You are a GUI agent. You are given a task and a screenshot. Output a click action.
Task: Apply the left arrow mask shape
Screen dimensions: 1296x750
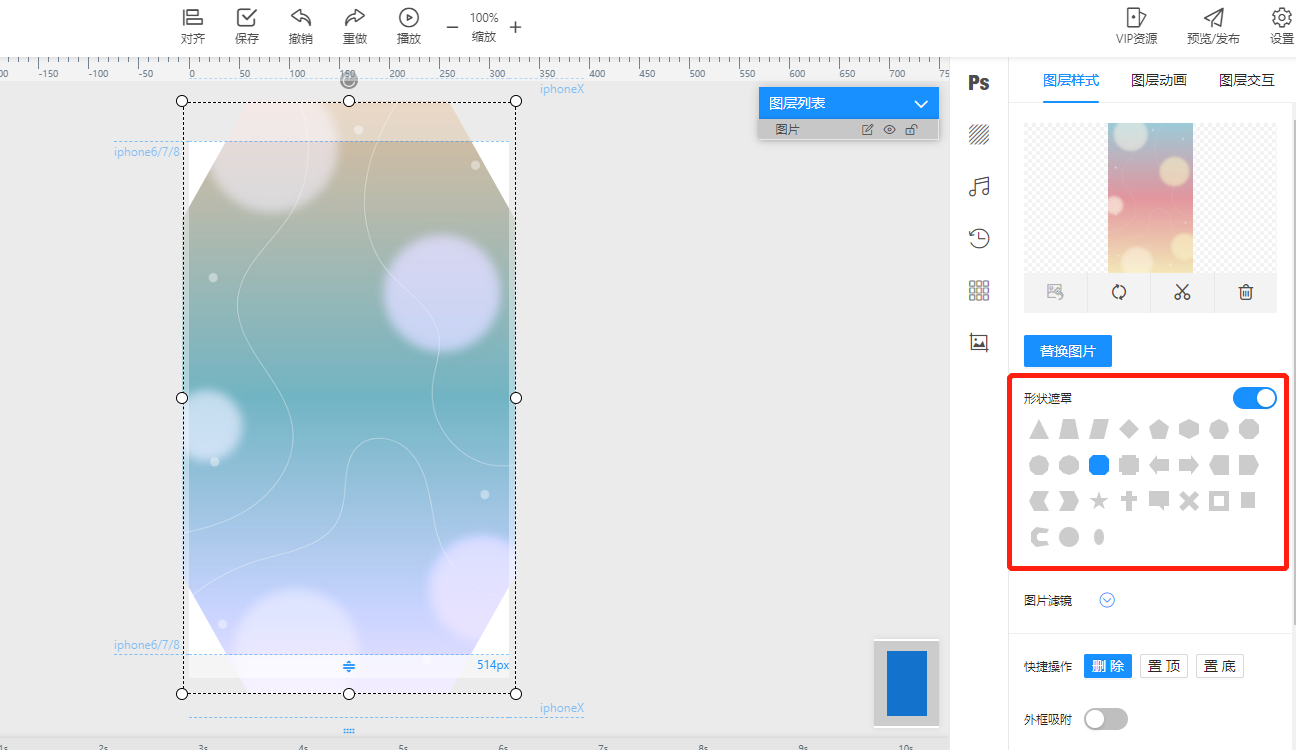pyautogui.click(x=1159, y=465)
